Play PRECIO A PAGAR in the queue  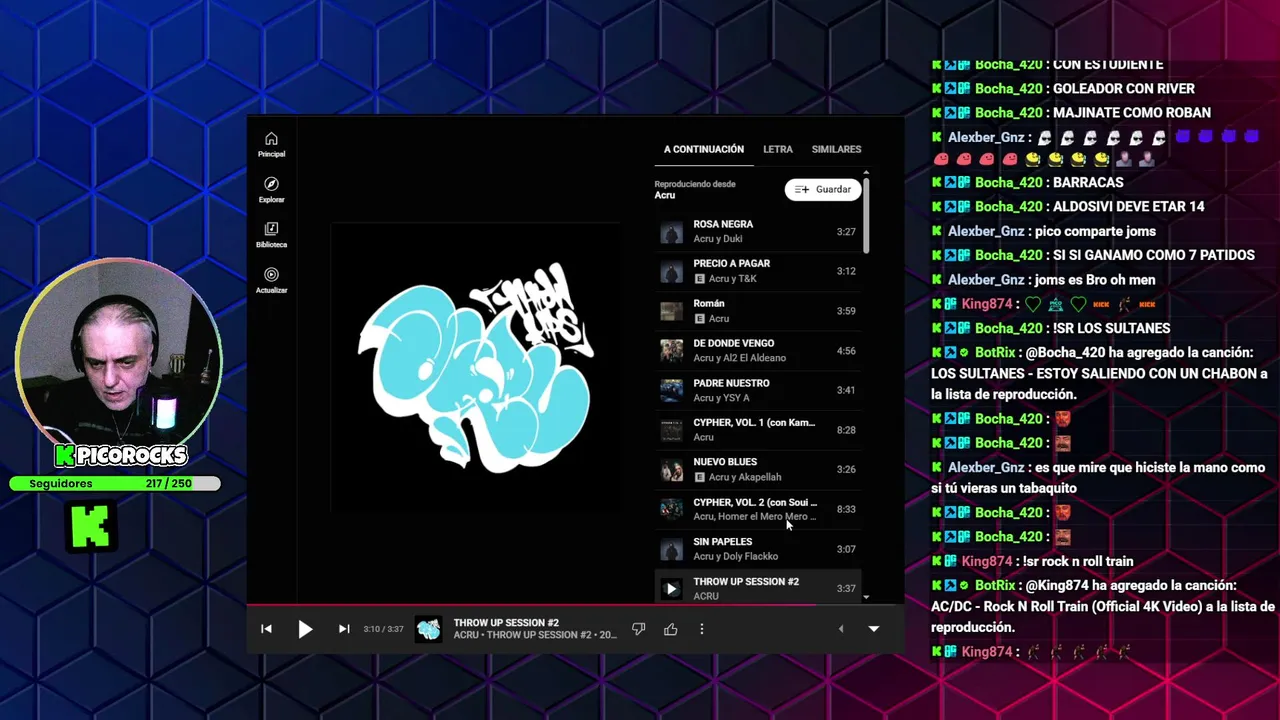pyautogui.click(x=757, y=271)
